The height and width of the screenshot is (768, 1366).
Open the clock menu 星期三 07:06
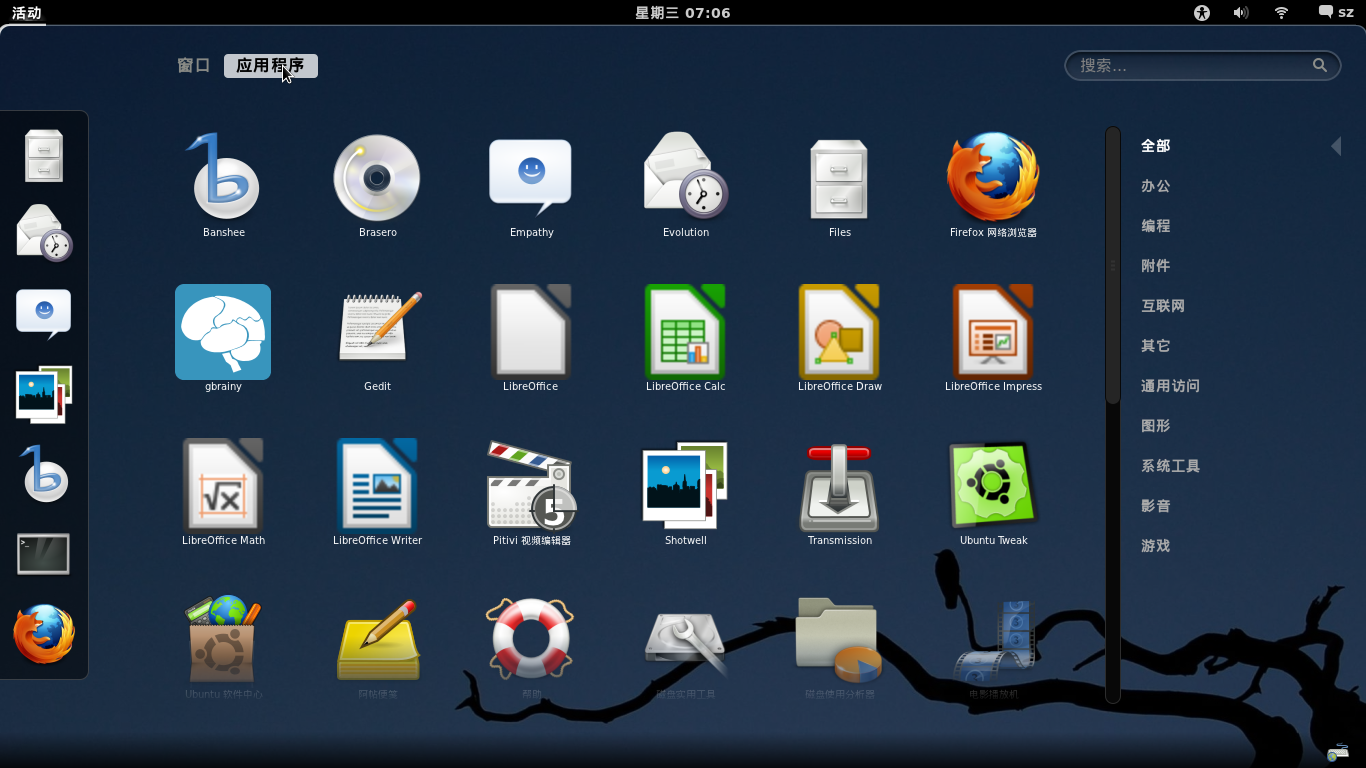683,13
